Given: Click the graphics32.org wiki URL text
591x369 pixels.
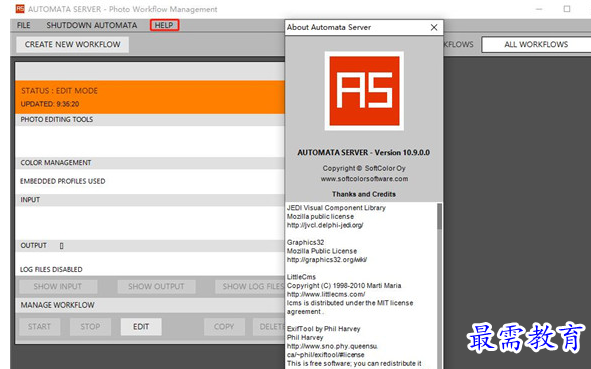Looking at the screenshot, I should [x=327, y=260].
